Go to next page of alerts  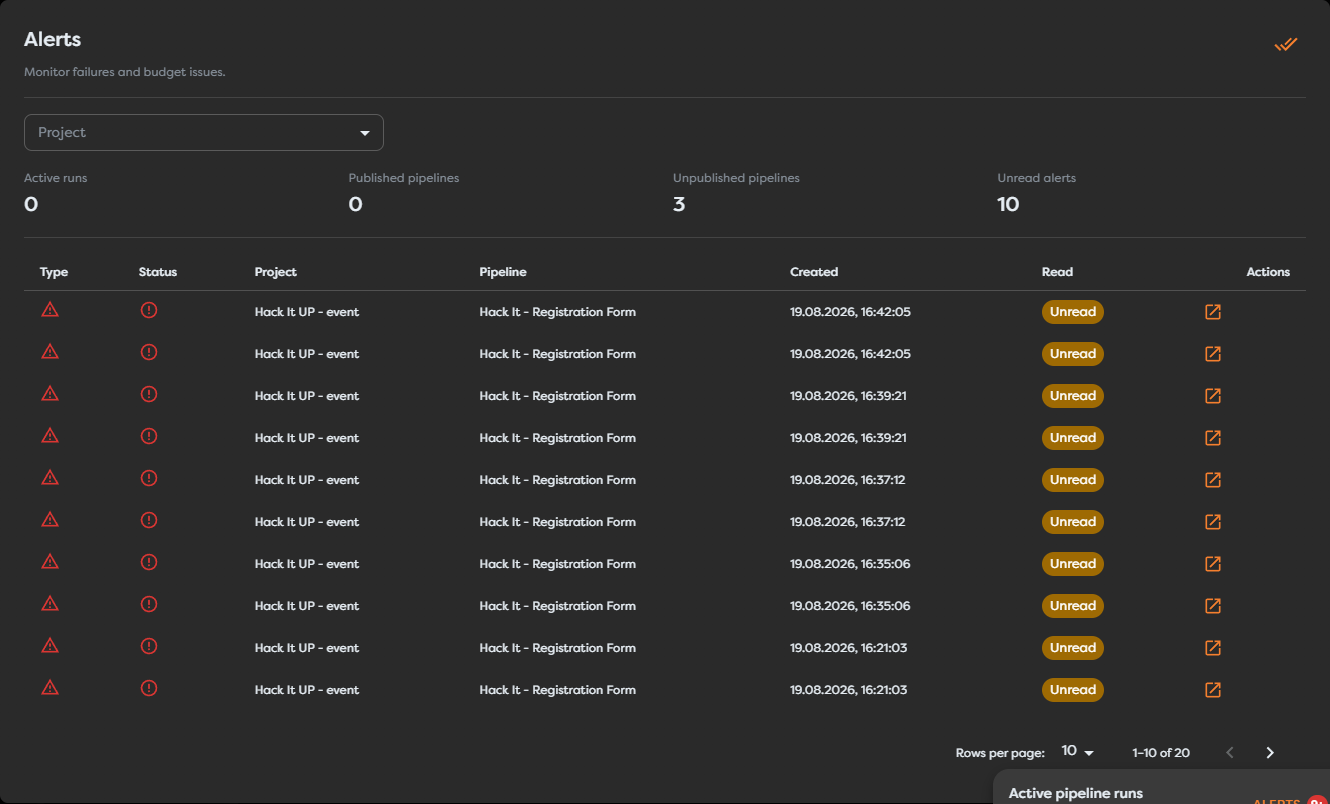pyautogui.click(x=1270, y=753)
